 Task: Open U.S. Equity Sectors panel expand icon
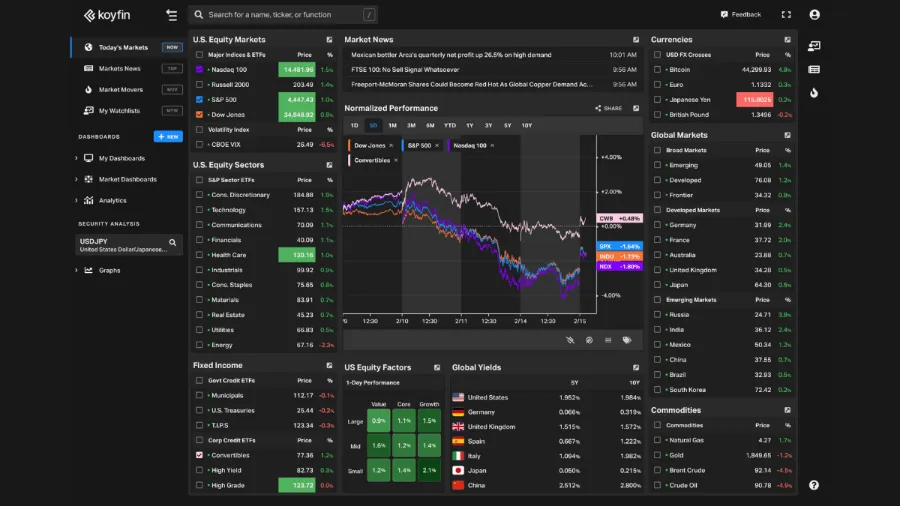(x=329, y=165)
